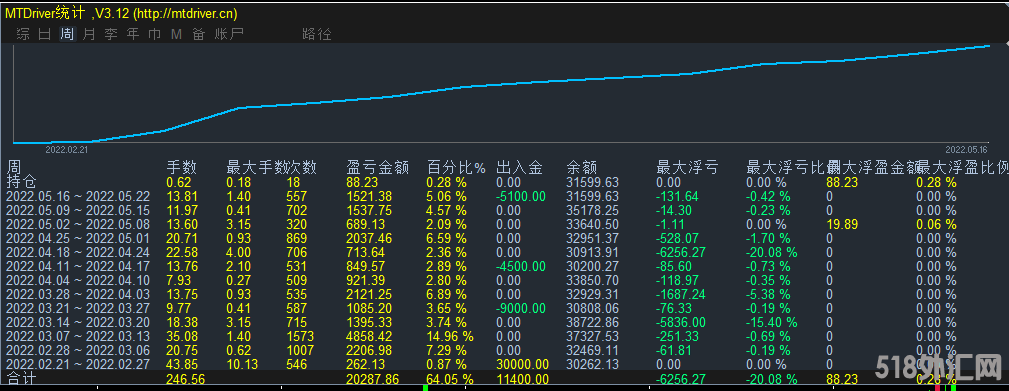Select the 周 weekly tab
Image resolution: width=1009 pixels, height=391 pixels.
67,34
